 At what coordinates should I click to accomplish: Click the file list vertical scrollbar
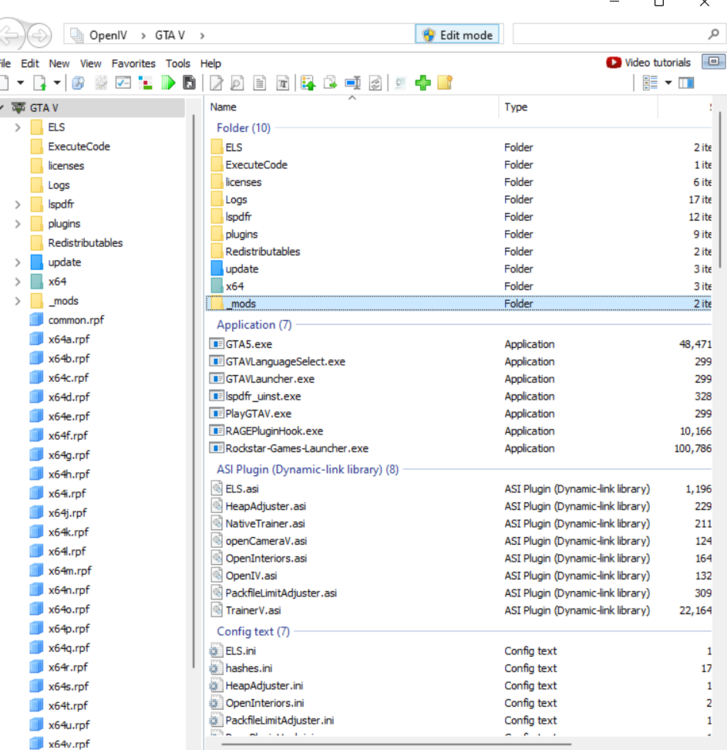719,189
